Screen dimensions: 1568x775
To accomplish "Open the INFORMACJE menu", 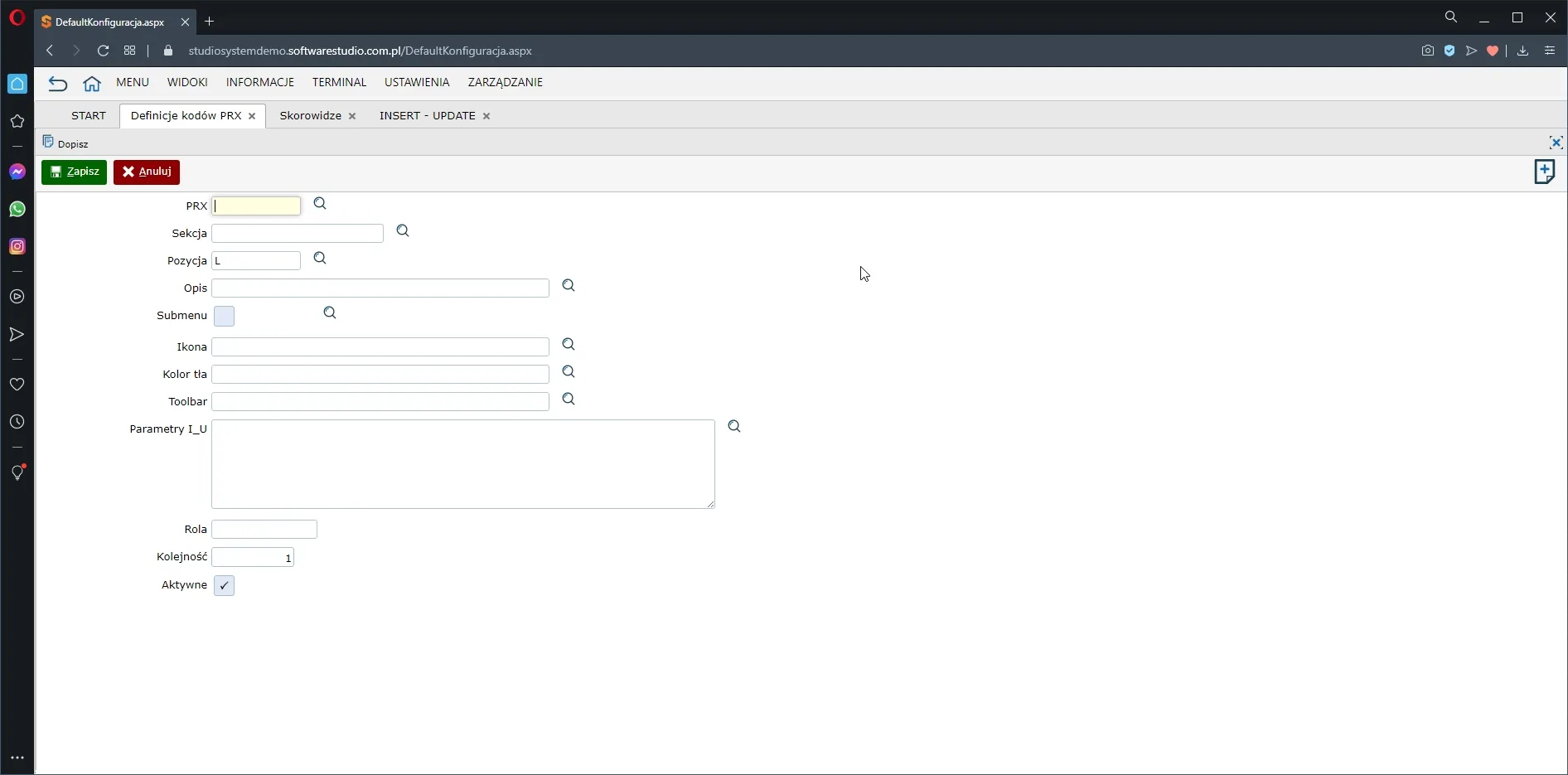I will 260,82.
